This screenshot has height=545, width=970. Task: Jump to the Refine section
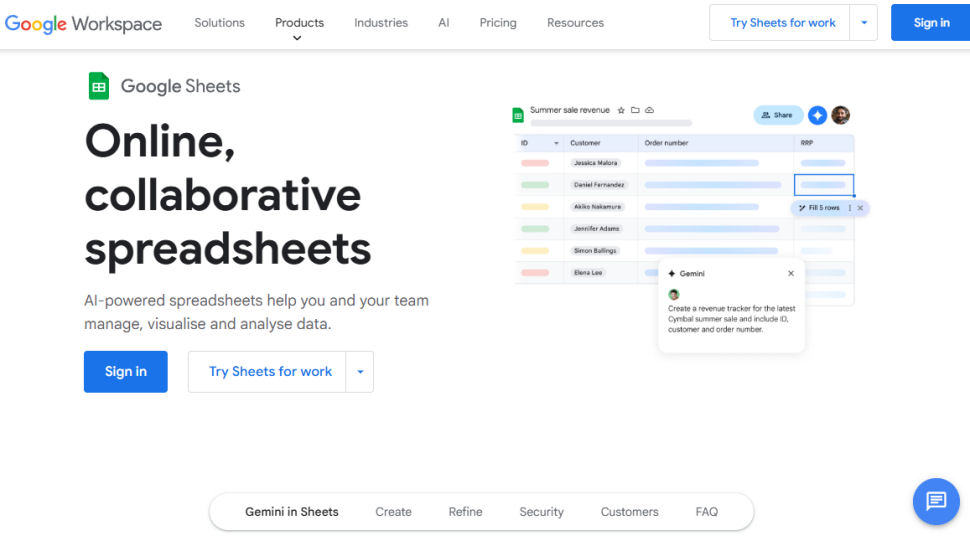465,512
